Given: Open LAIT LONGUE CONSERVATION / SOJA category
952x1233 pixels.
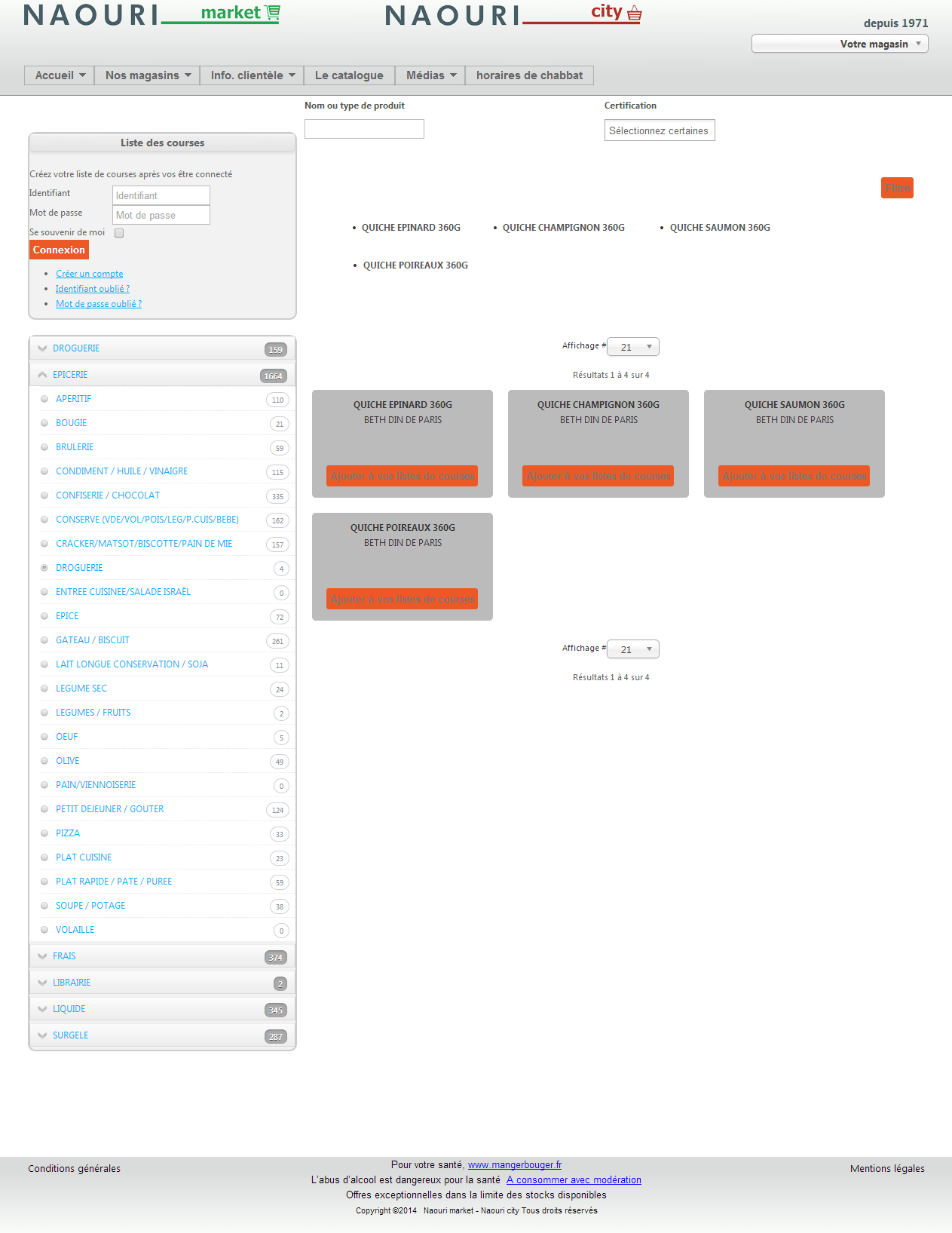Looking at the screenshot, I should (x=132, y=664).
